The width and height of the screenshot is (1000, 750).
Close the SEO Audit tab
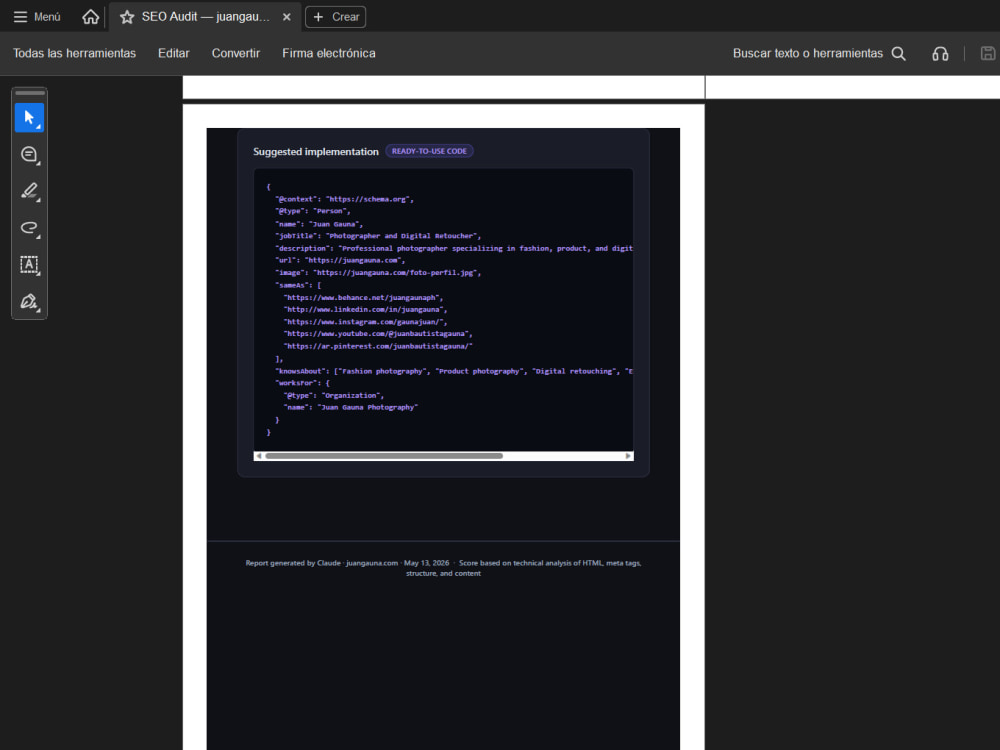click(x=286, y=17)
